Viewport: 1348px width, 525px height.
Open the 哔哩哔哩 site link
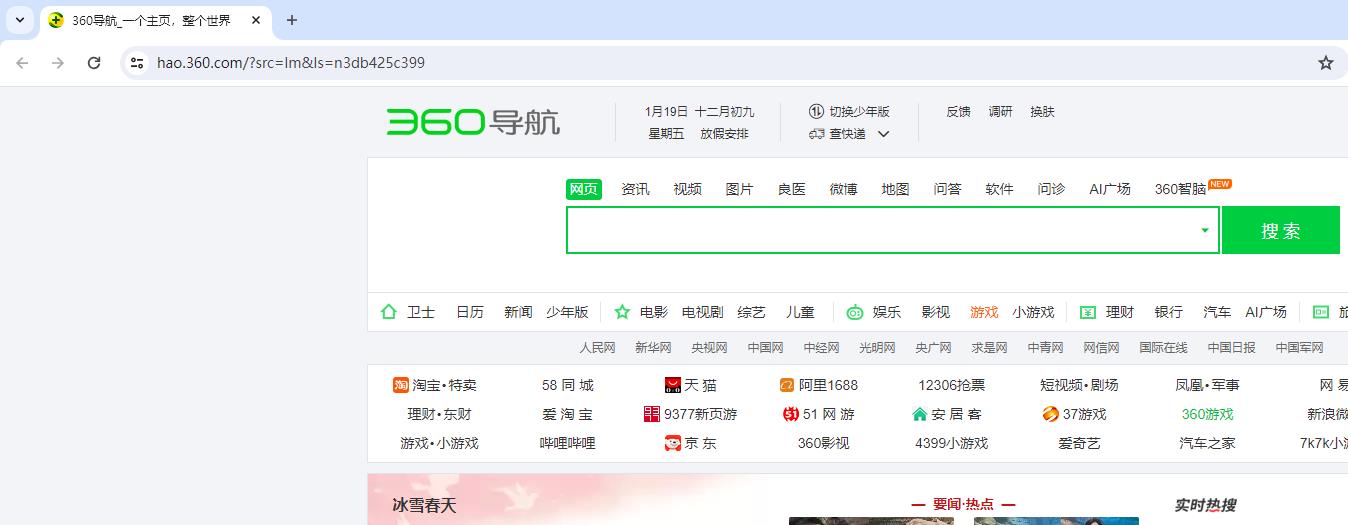pos(568,443)
